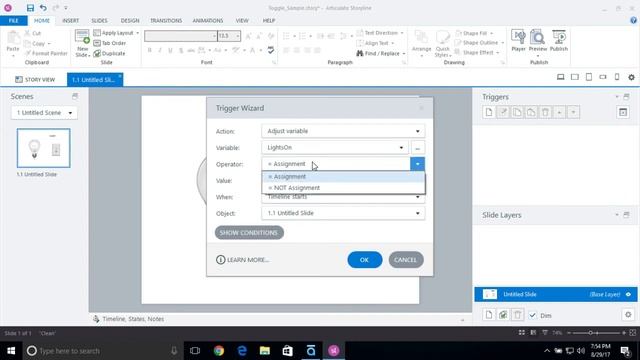Open Chrome from the Windows taskbar
Image resolution: width=640 pixels, height=360 pixels.
pos(219,351)
